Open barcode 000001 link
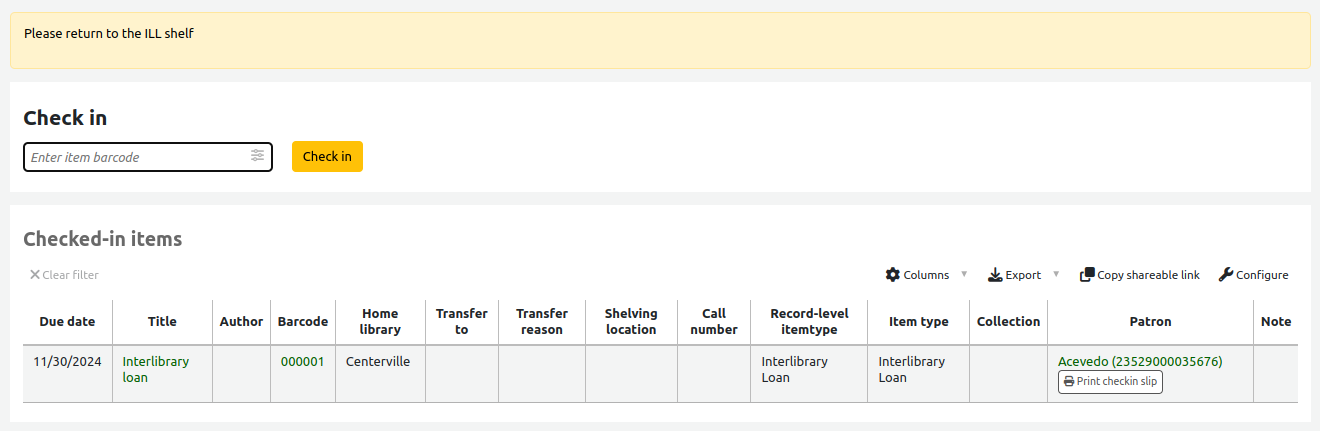This screenshot has height=431, width=1320. [302, 362]
